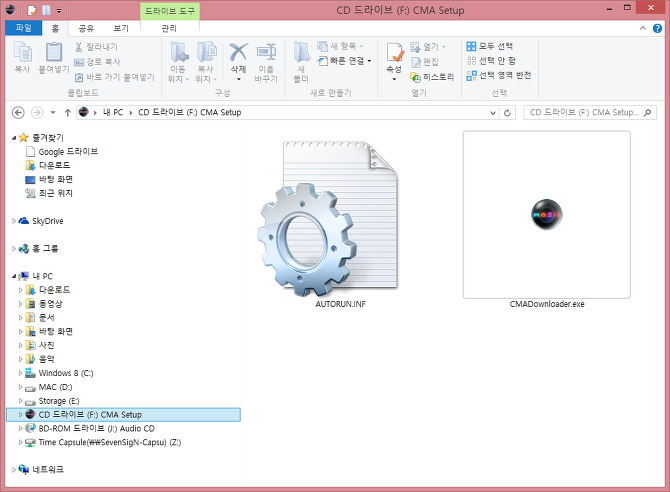
Task: Collapse the Favorites (즐겨찾기) tree node
Action: pos(14,138)
